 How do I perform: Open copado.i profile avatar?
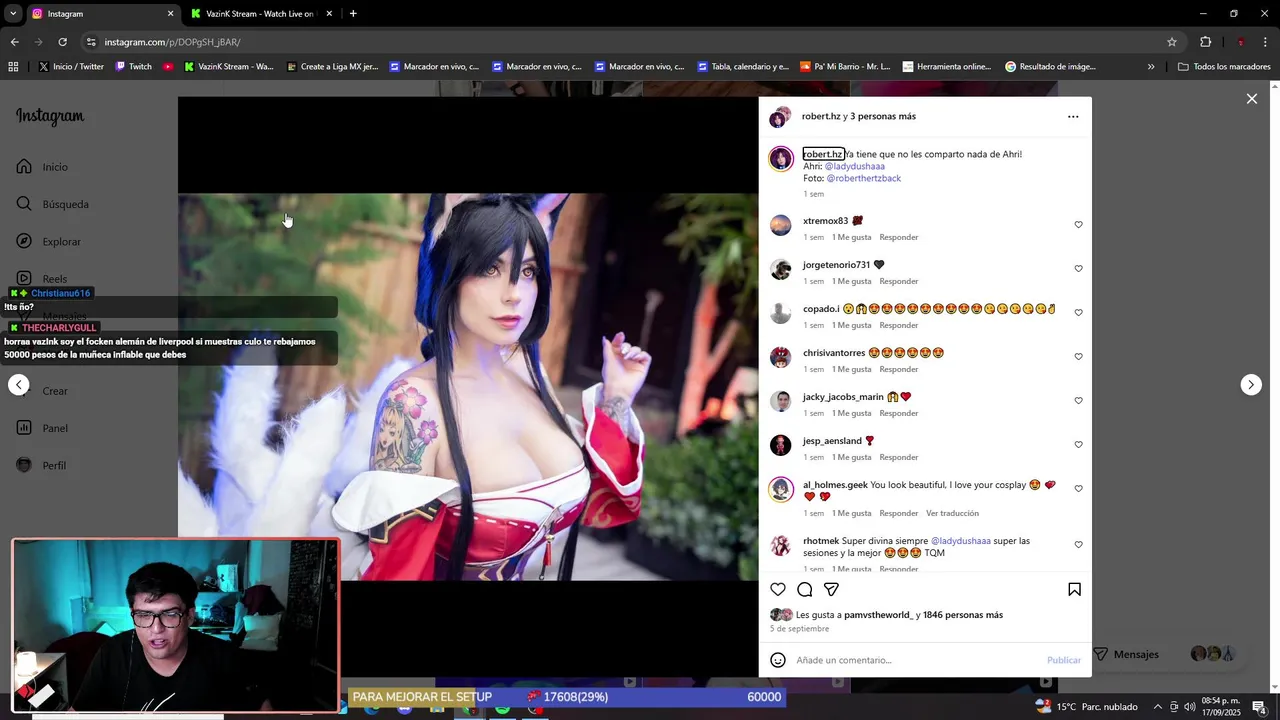click(x=780, y=313)
